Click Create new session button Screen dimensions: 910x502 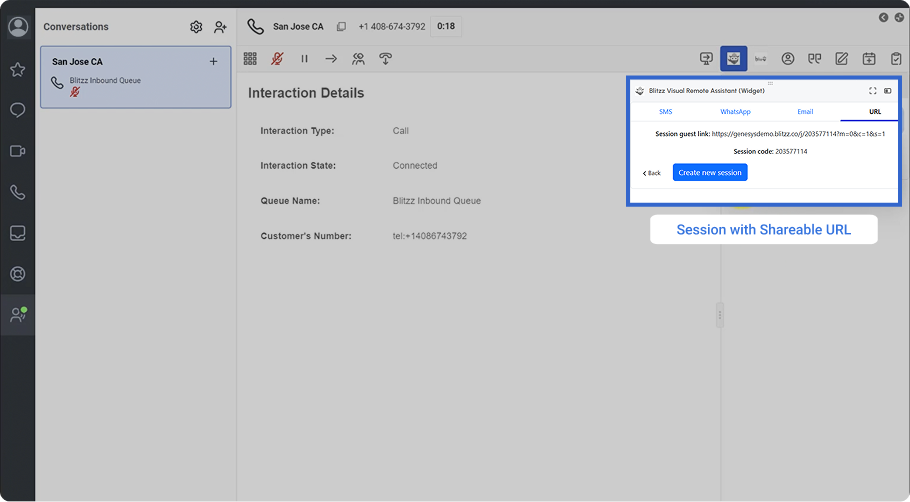click(x=710, y=172)
